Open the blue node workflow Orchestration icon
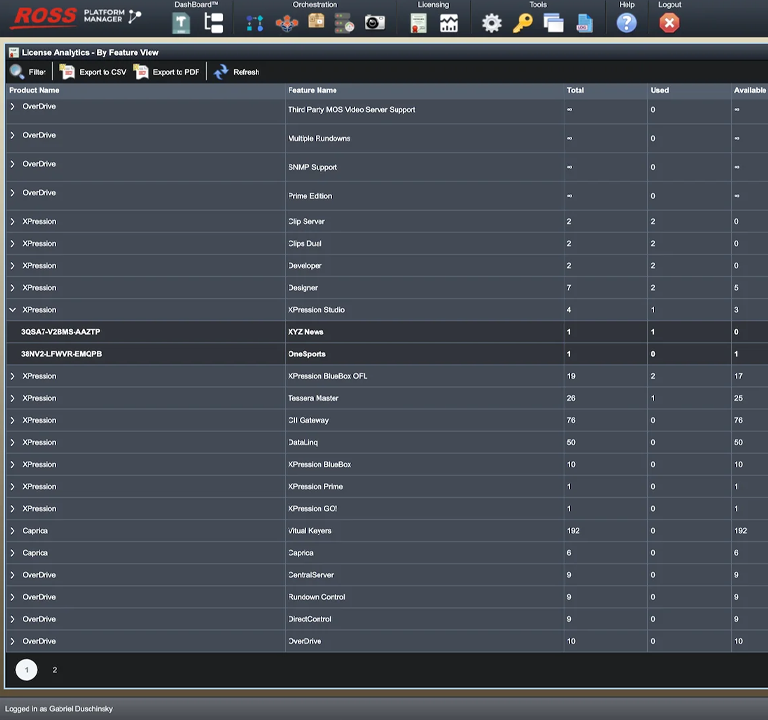Screen dimensions: 768x720 255,23
